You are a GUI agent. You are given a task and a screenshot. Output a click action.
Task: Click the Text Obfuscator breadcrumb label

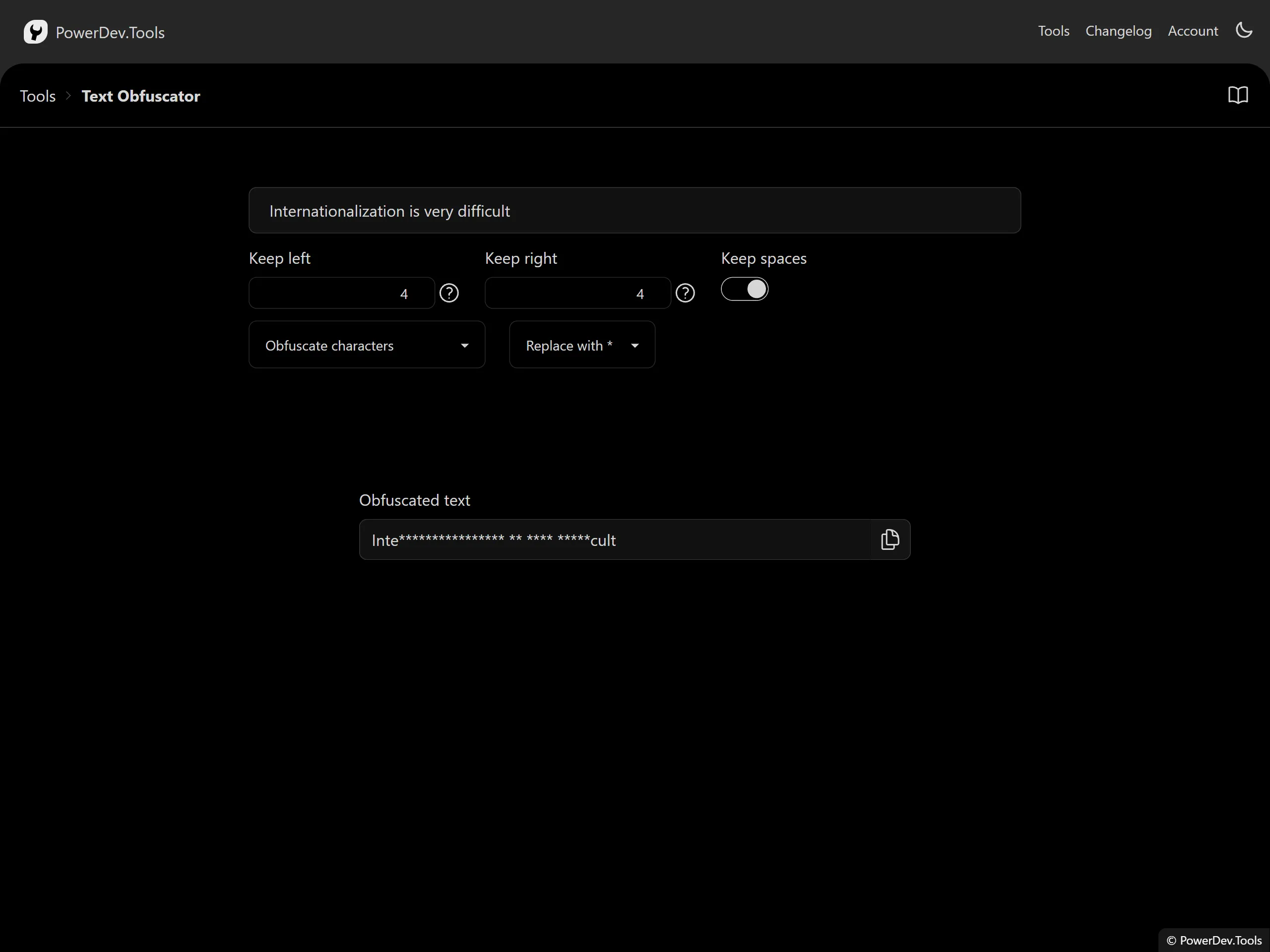coord(140,95)
